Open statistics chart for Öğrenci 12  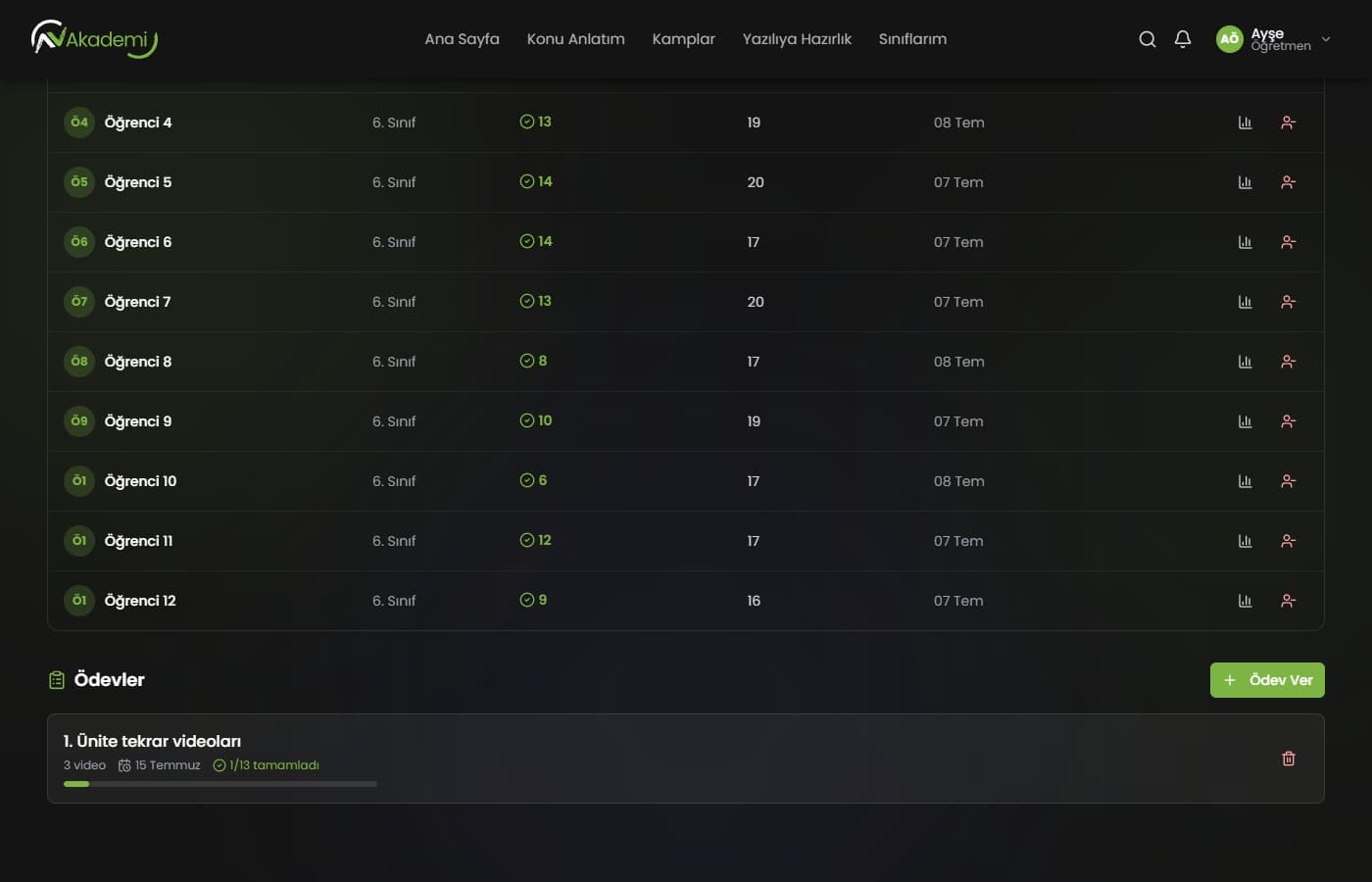point(1245,601)
